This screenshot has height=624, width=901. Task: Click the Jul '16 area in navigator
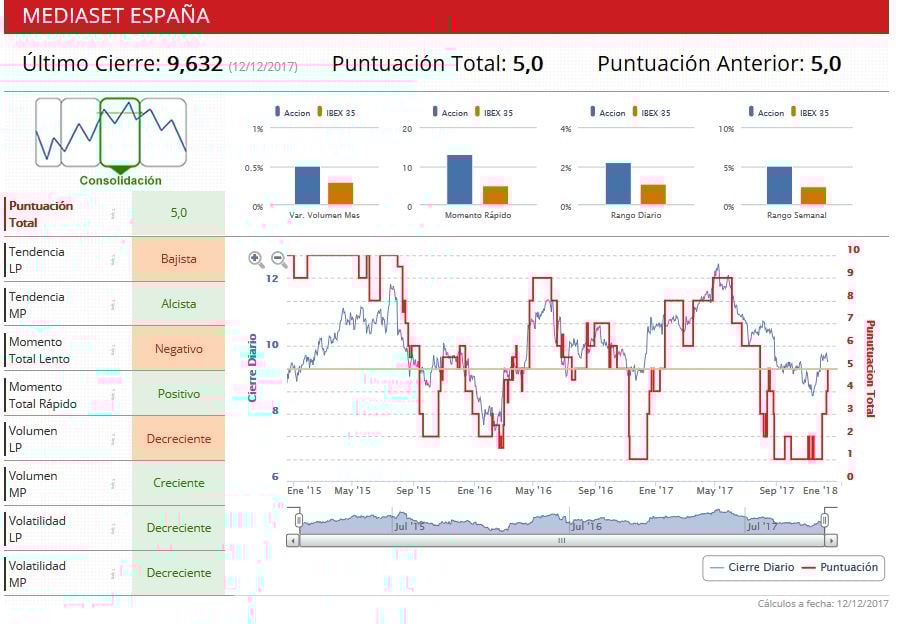click(586, 526)
